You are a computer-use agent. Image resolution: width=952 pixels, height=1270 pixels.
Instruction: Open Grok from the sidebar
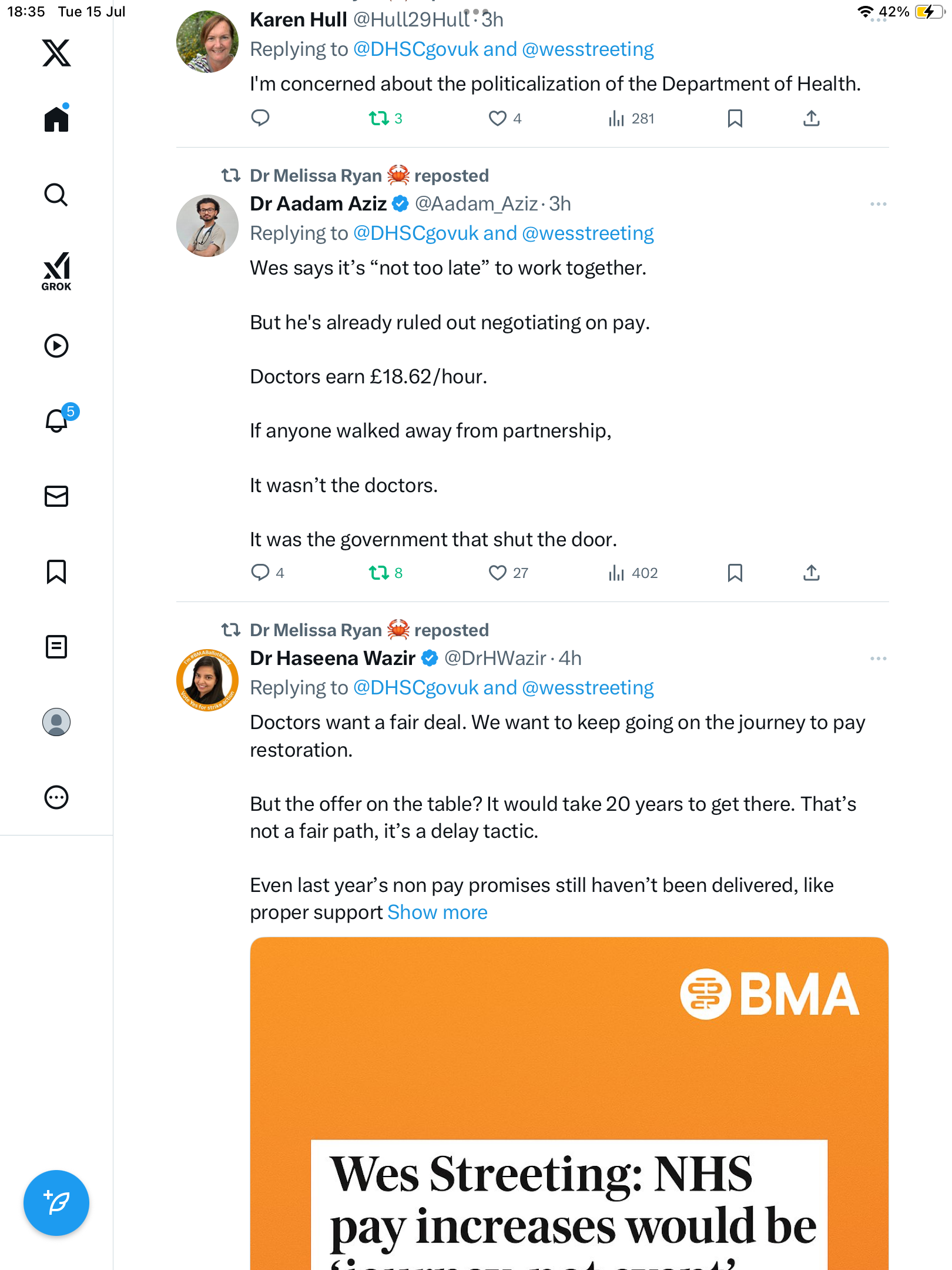56,270
